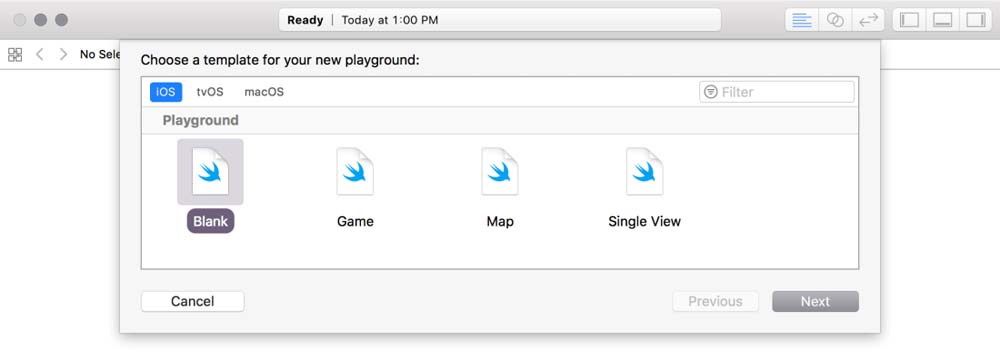
Task: Switch to the macOS tab
Action: tap(264, 92)
